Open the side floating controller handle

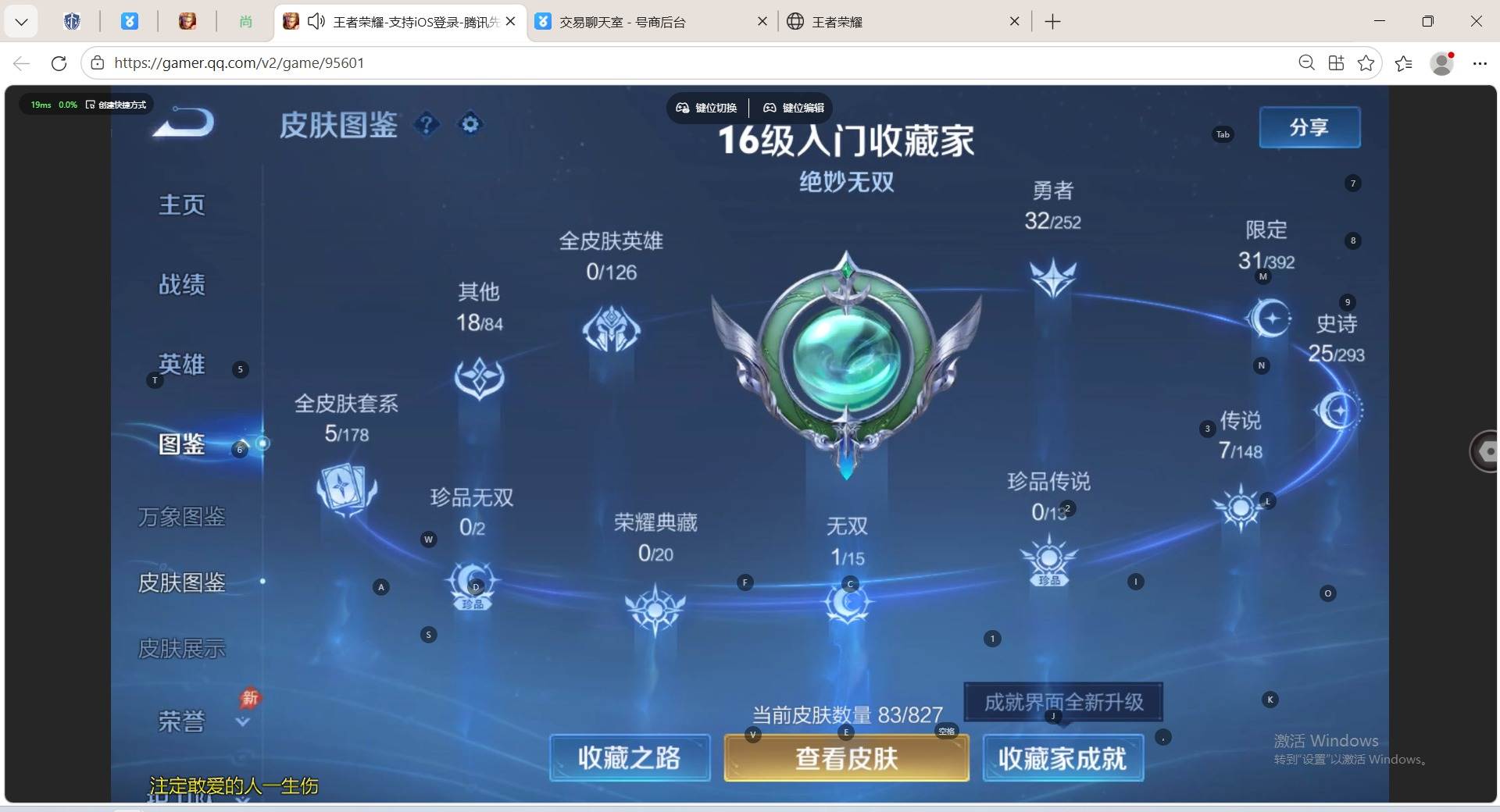point(1484,451)
